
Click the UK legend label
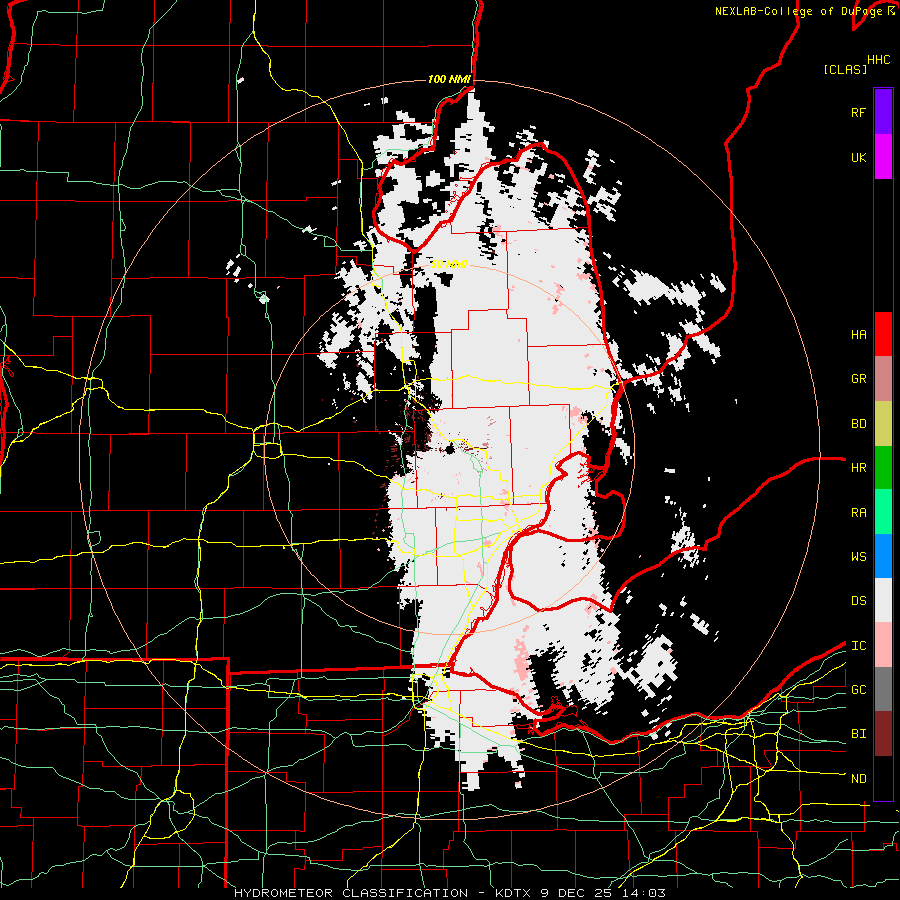(858, 157)
